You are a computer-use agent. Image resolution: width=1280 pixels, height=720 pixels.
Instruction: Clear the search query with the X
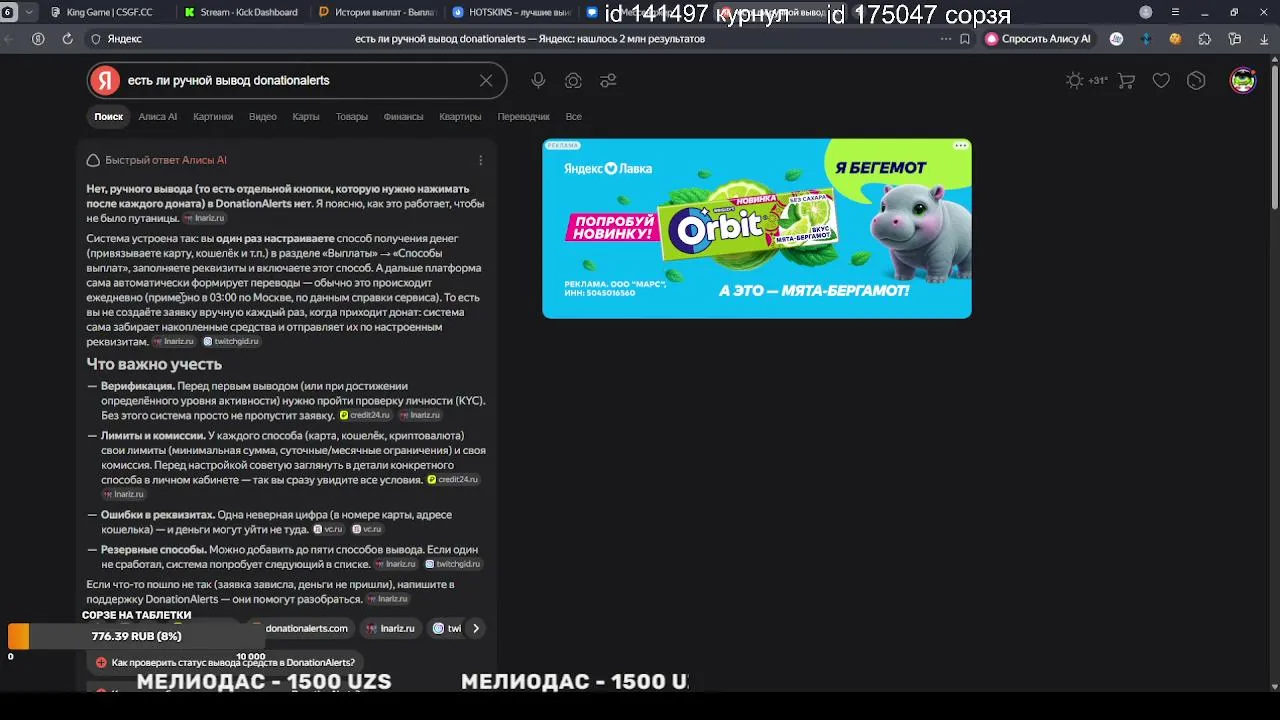coord(486,81)
